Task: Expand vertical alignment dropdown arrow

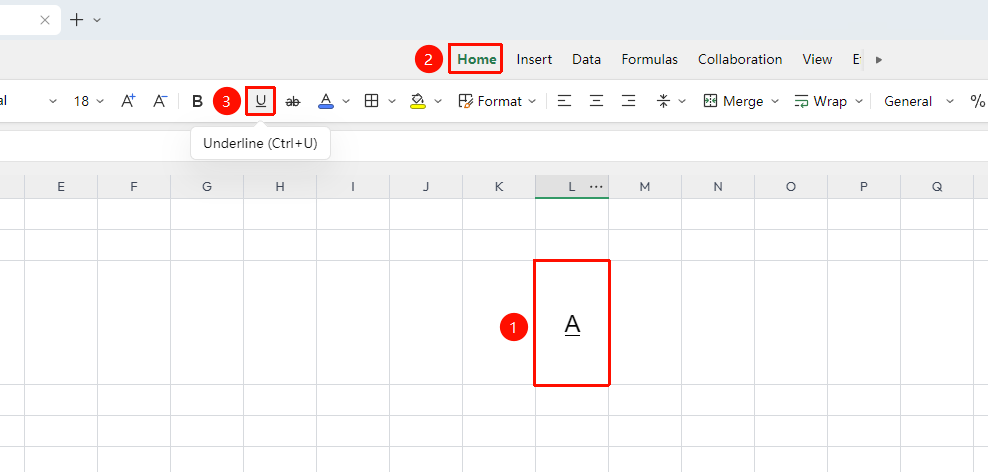Action: click(682, 101)
